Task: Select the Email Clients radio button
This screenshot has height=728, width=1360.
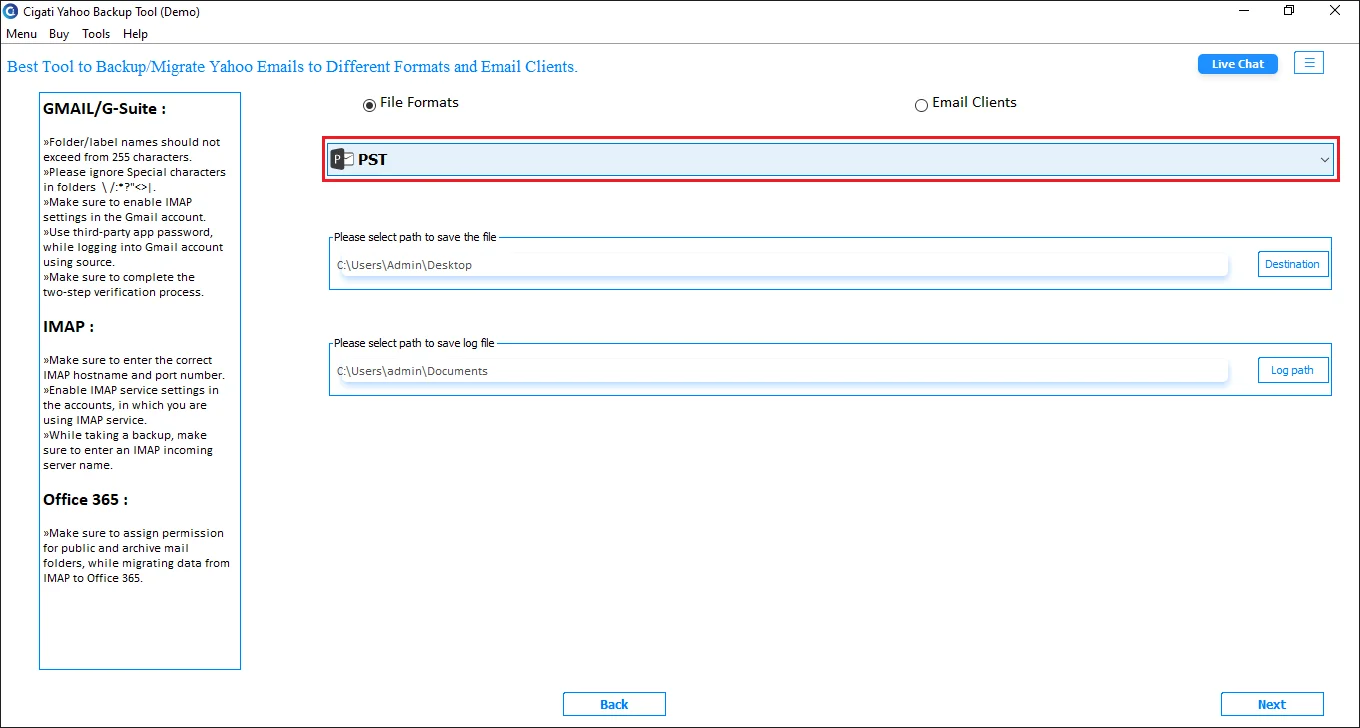Action: point(921,105)
